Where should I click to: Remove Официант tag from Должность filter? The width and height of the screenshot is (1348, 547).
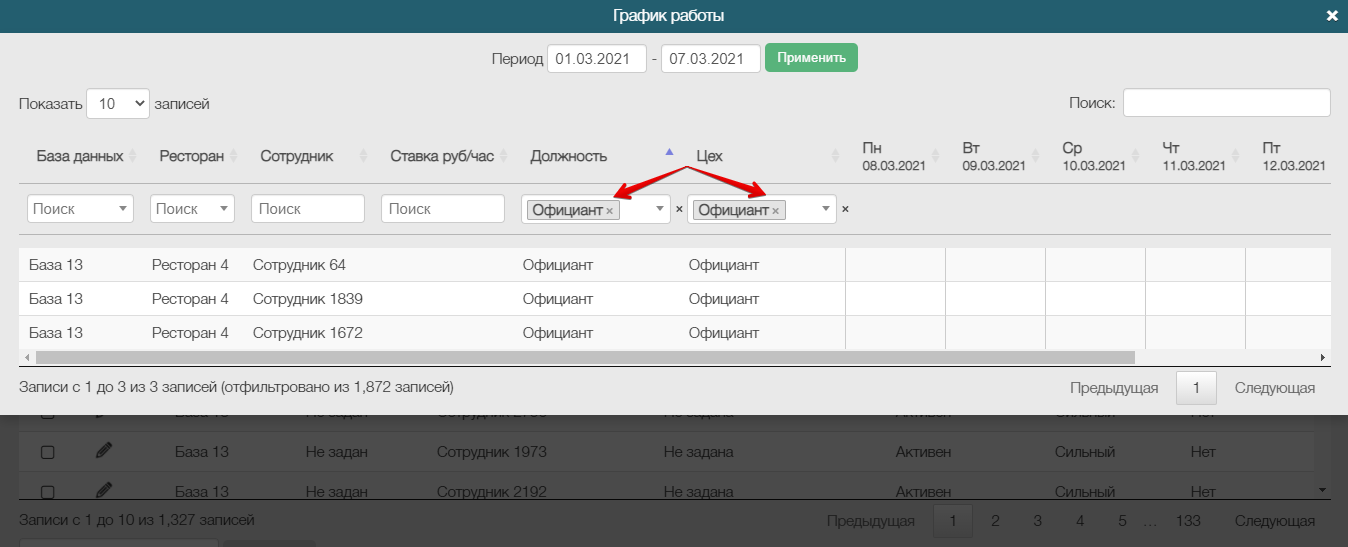pos(610,211)
